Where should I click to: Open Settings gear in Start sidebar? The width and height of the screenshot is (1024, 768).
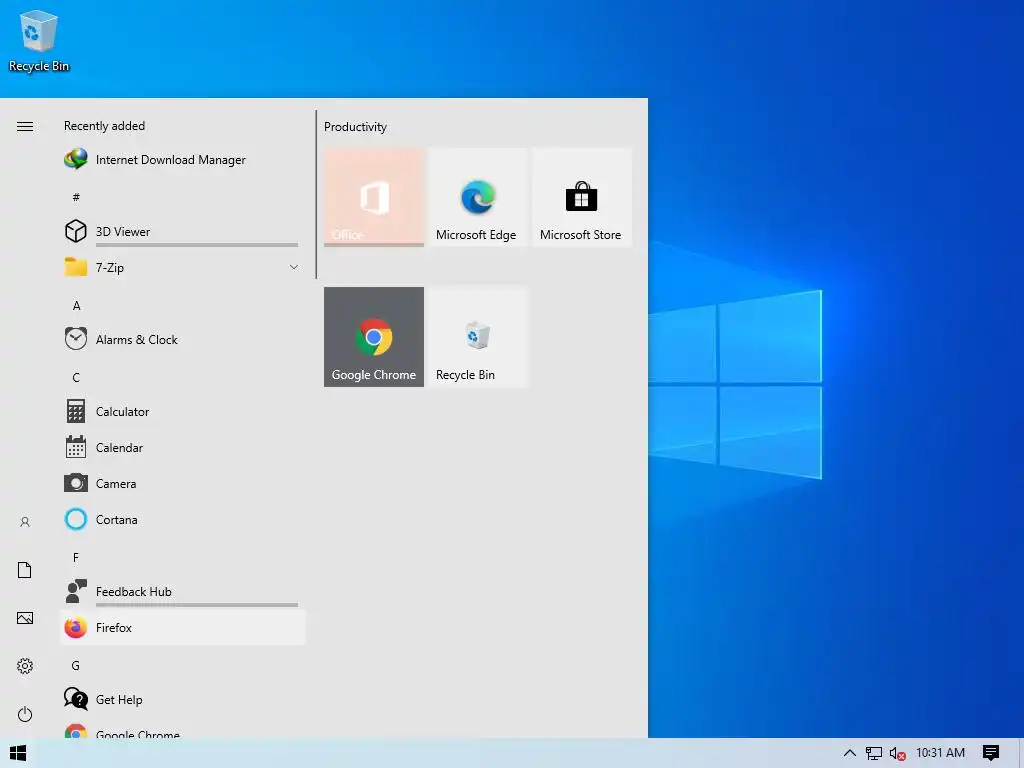(25, 666)
